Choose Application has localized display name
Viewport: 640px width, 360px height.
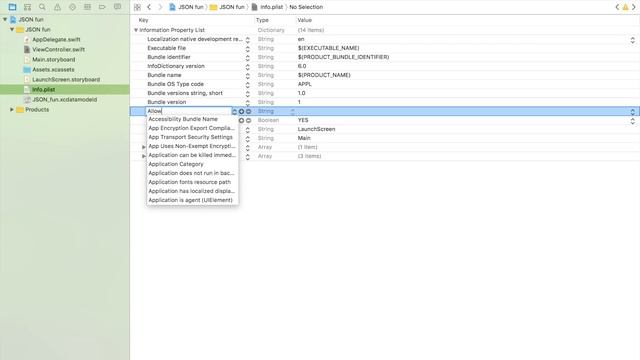pos(192,191)
